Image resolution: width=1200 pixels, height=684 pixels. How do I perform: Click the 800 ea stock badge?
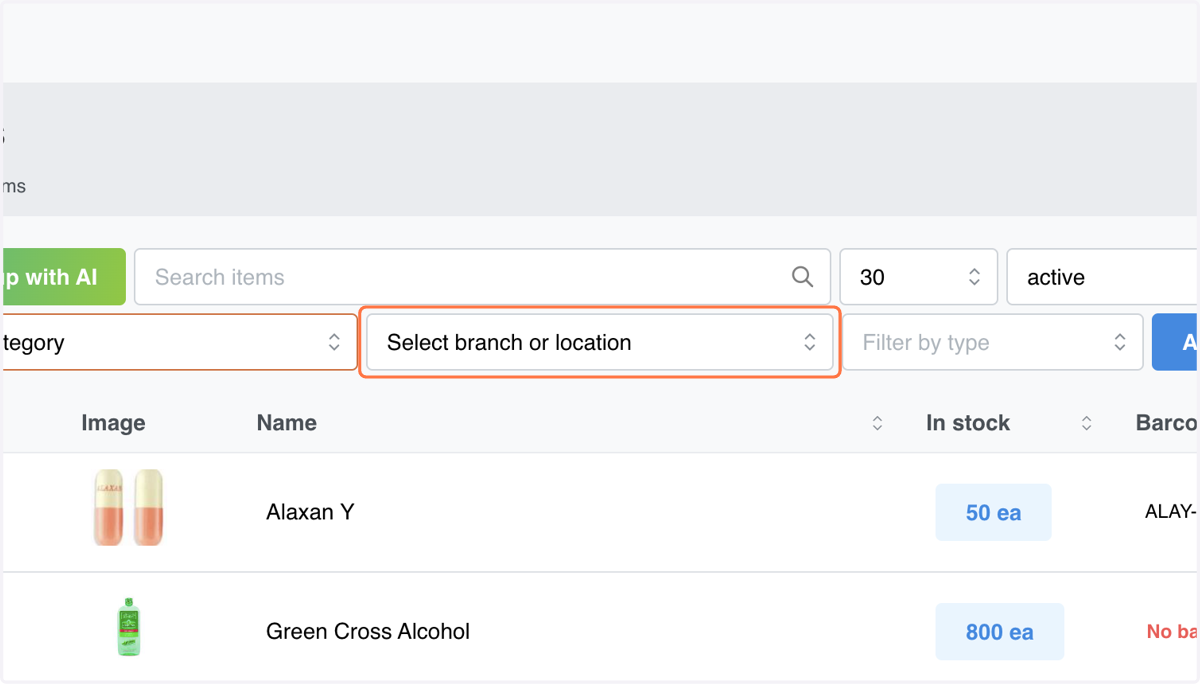tap(999, 632)
